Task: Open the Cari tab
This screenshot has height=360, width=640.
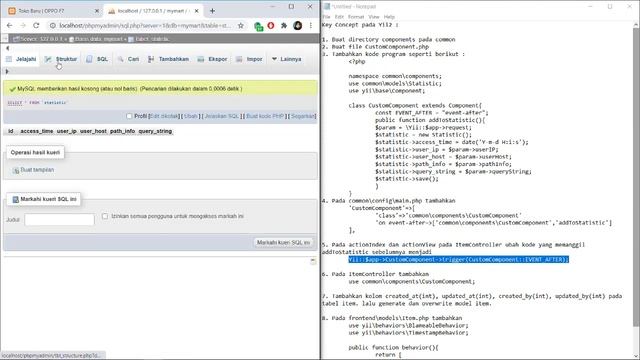Action: click(x=128, y=59)
